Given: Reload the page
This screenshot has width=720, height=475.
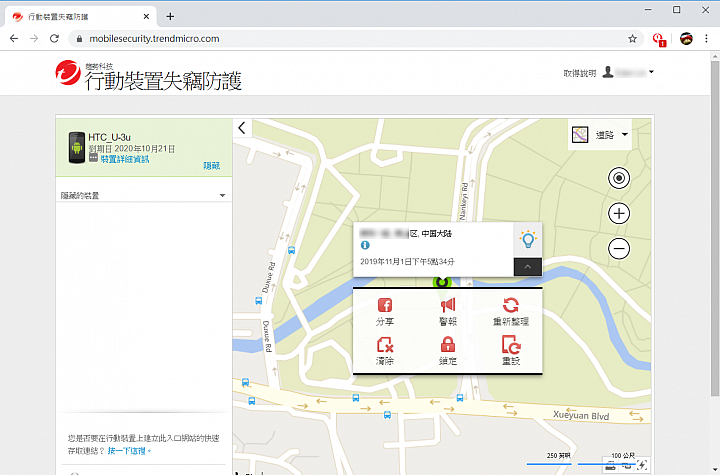Looking at the screenshot, I should click(54, 39).
